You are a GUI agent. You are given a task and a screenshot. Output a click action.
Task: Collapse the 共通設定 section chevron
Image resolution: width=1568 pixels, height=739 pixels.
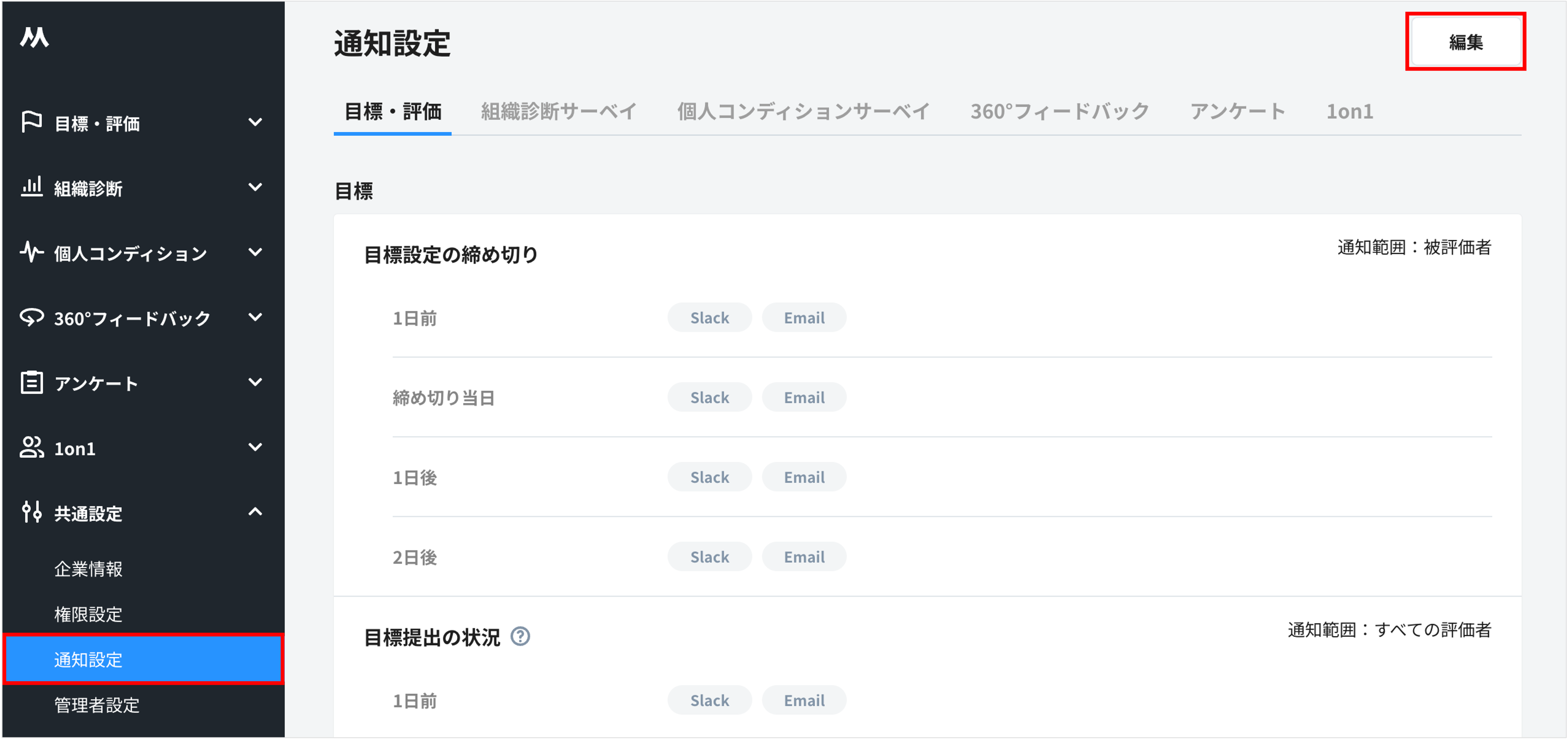point(256,512)
